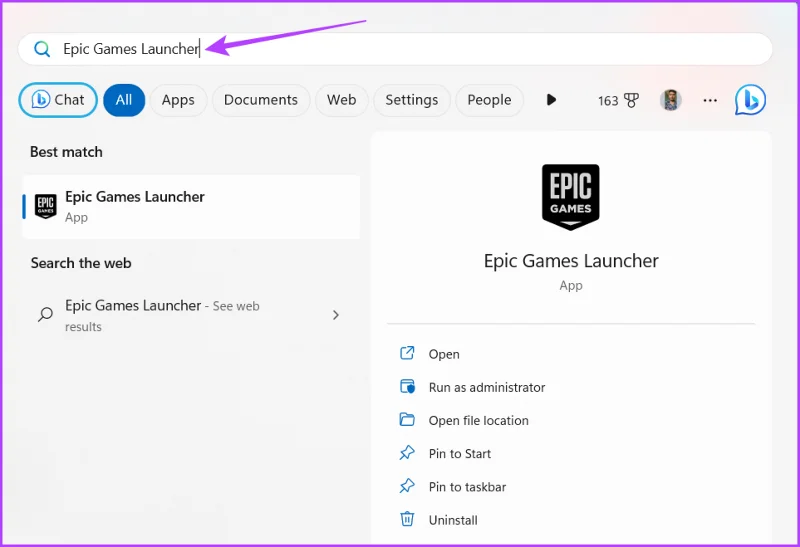Screen dimensions: 800x547
Task: Open the Bing chat icon at top right
Action: [750, 100]
